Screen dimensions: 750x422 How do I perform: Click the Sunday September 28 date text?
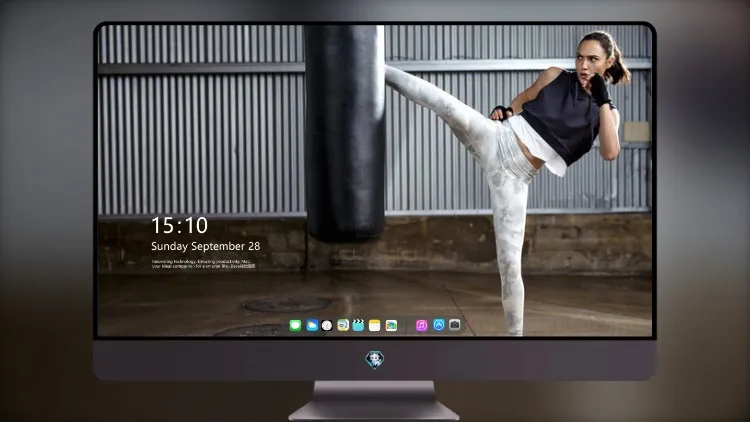tap(206, 246)
